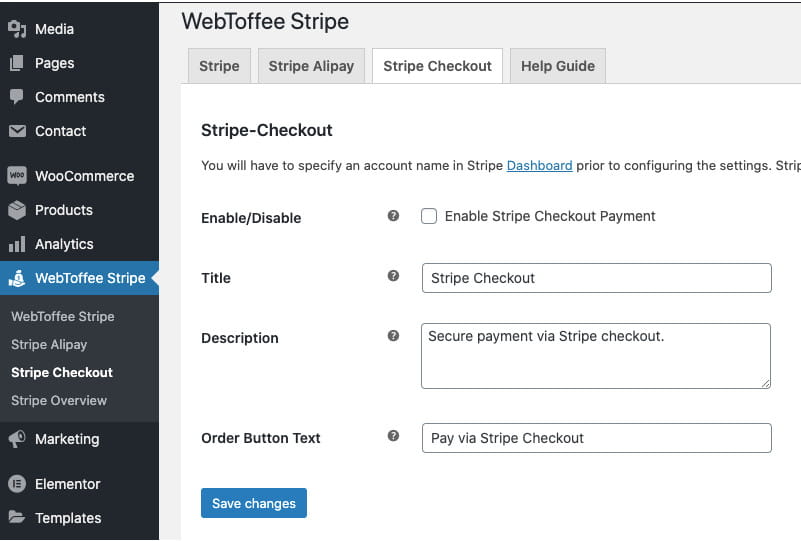Click the Marketing megaphone icon

tap(17, 439)
